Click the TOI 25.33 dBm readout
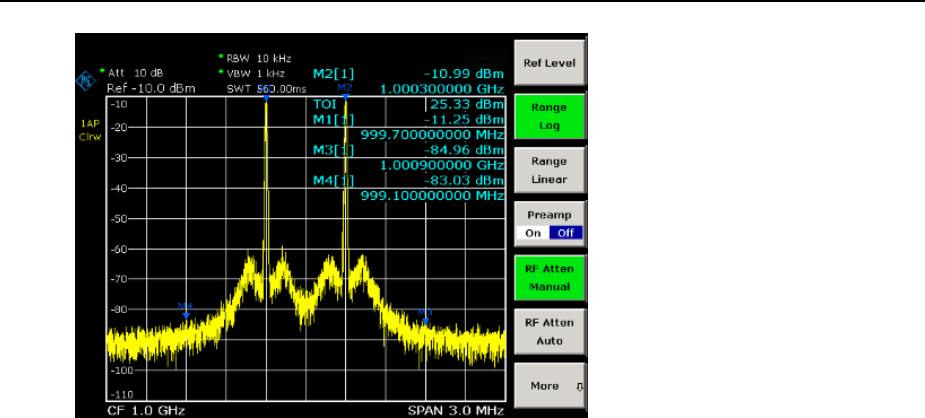 click(x=409, y=105)
